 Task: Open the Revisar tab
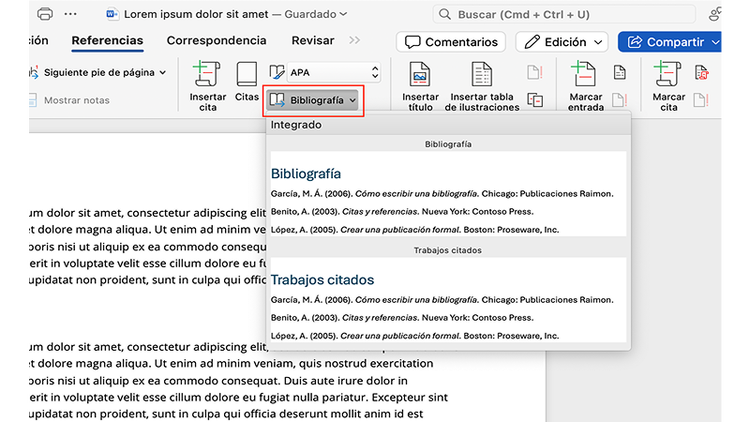click(x=313, y=41)
